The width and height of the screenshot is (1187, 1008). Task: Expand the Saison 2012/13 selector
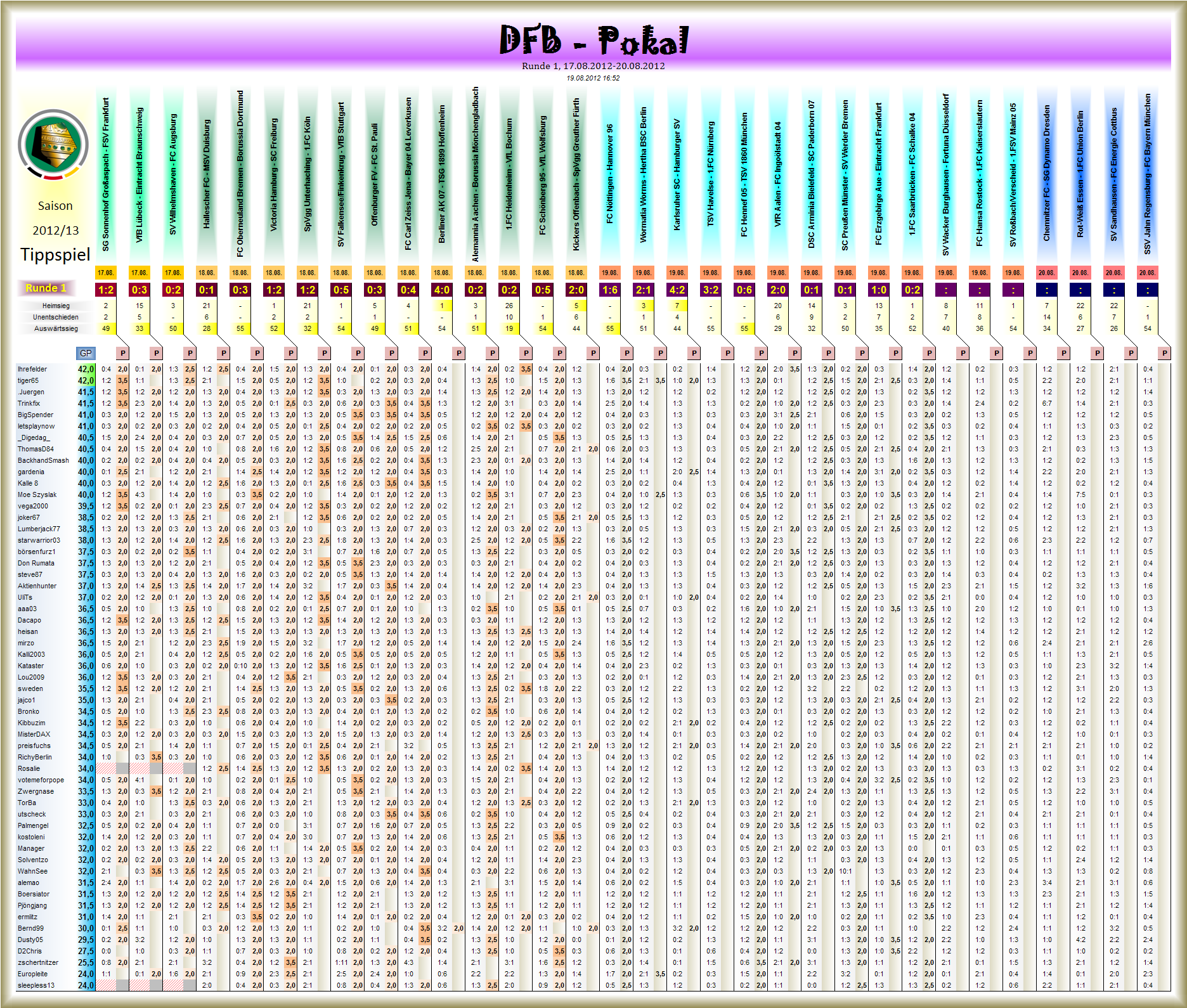pyautogui.click(x=56, y=219)
